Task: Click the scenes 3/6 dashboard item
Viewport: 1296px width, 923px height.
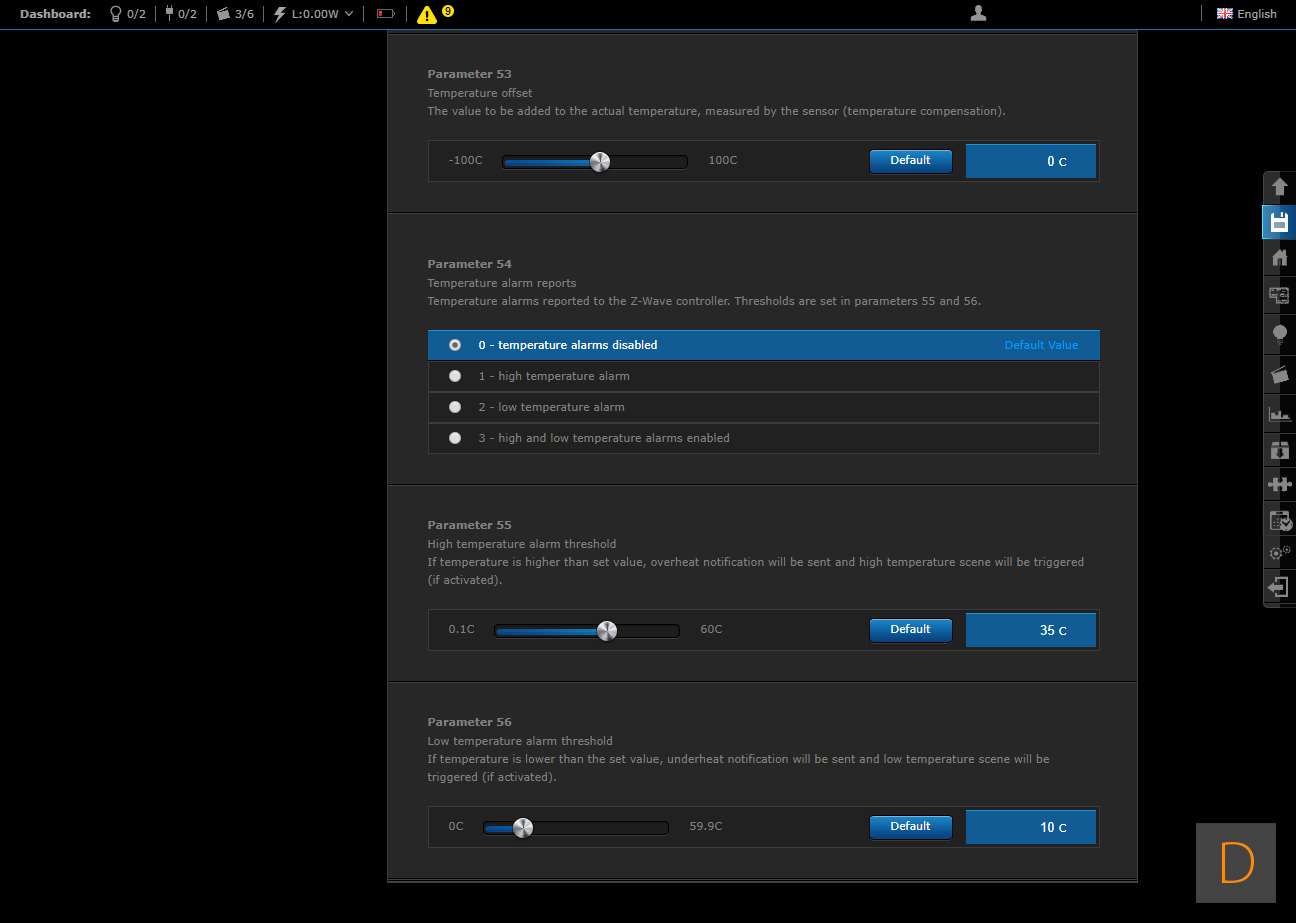Action: point(235,14)
